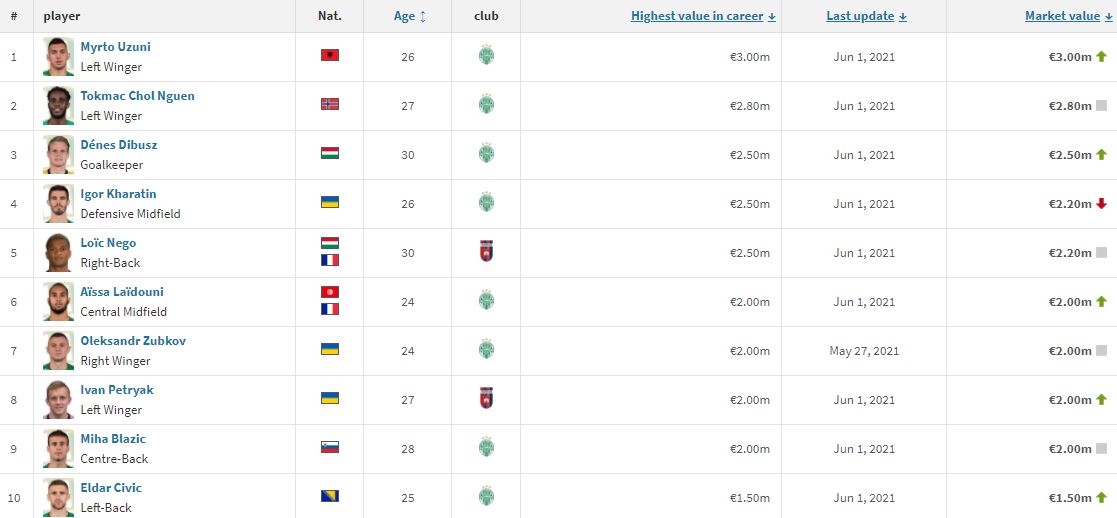Viewport: 1117px width, 518px height.
Task: Open Oleksandr Zubkov player link
Action: click(x=133, y=341)
